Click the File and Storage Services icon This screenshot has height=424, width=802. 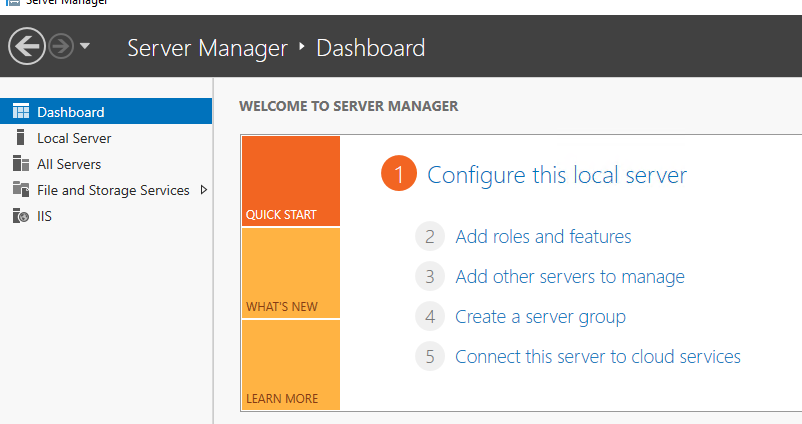click(20, 190)
